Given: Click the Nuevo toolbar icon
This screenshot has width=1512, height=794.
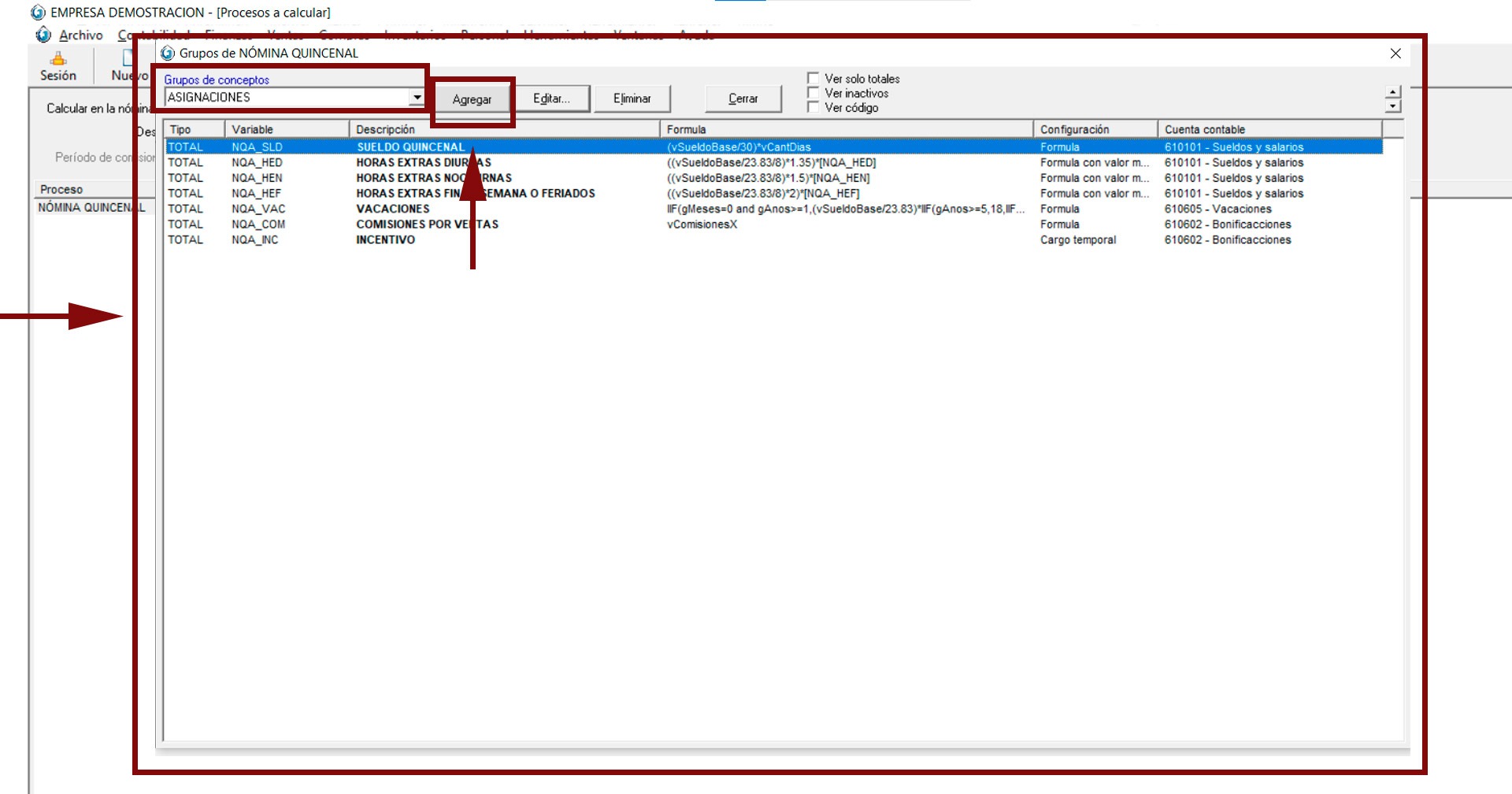Looking at the screenshot, I should [128, 60].
